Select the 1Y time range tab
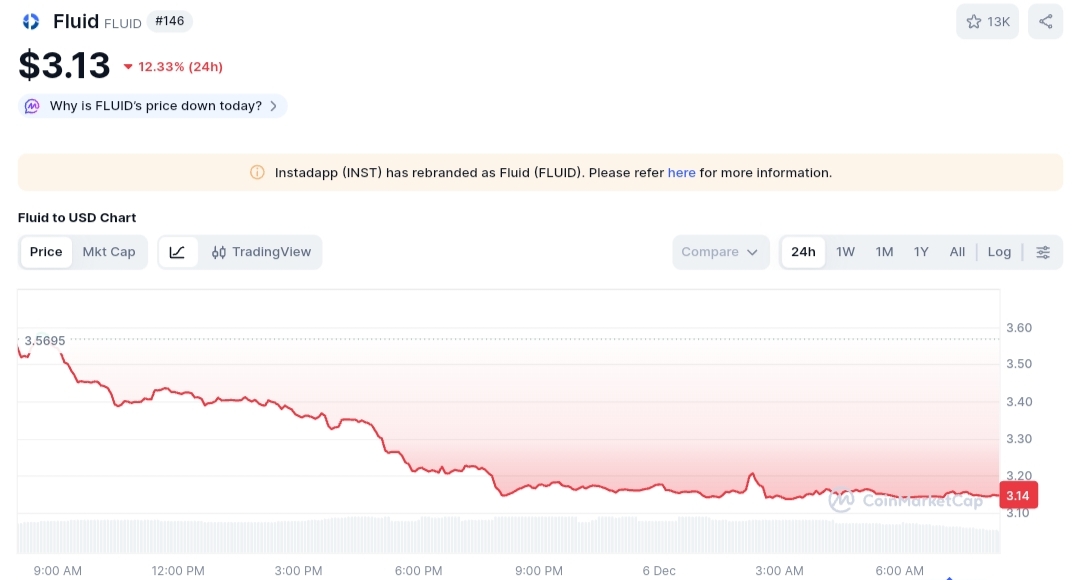 point(921,252)
